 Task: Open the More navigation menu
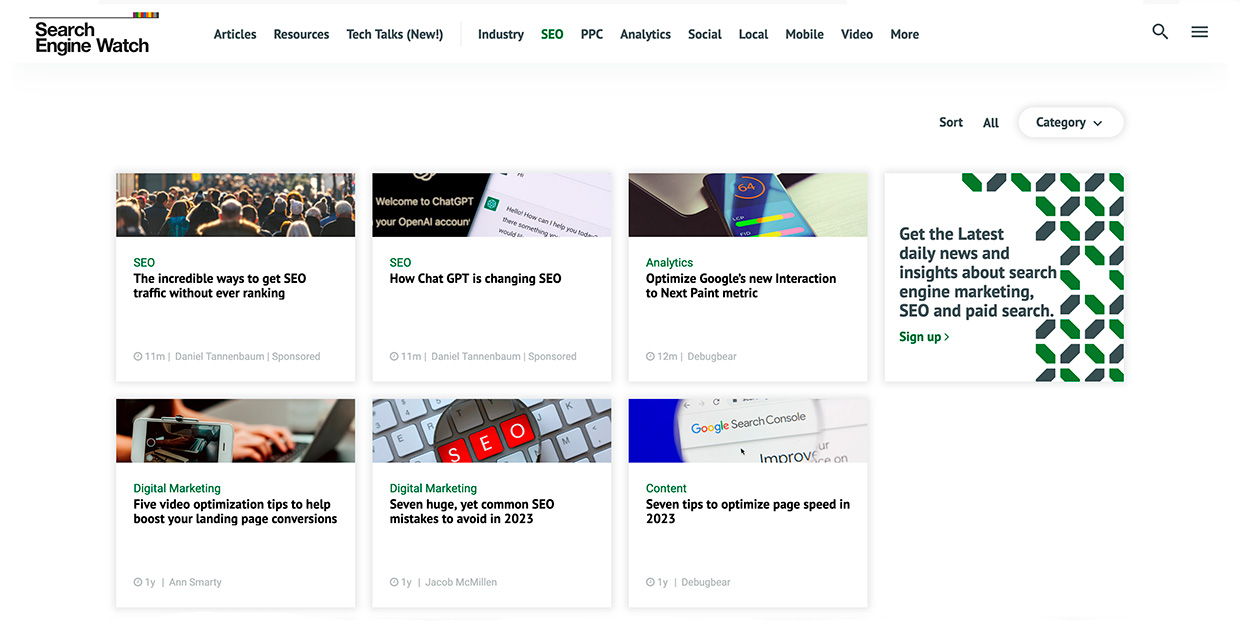pyautogui.click(x=905, y=34)
